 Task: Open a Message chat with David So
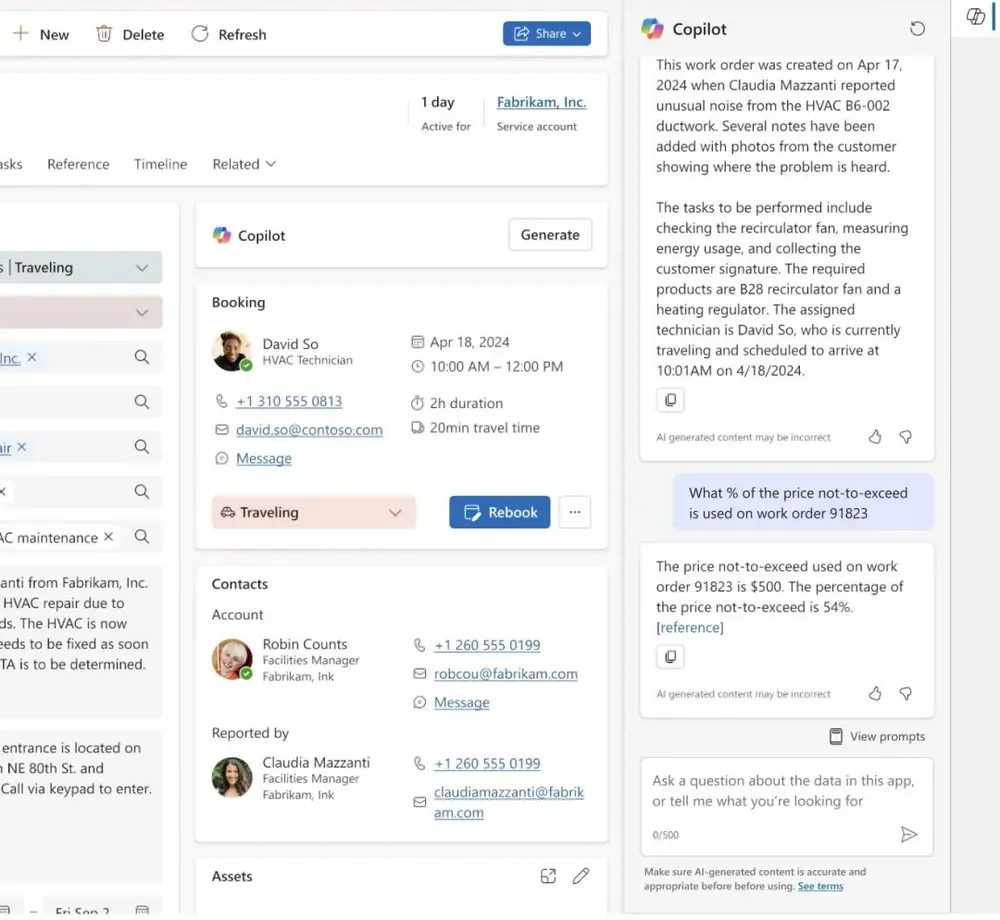coord(262,459)
